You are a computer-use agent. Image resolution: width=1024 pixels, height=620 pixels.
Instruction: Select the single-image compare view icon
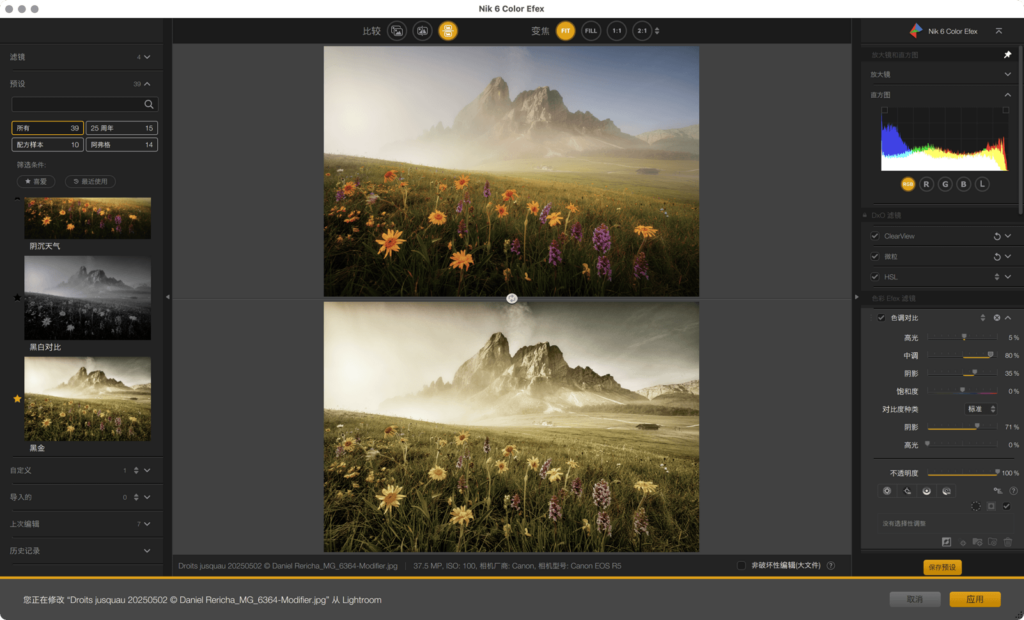coord(396,31)
